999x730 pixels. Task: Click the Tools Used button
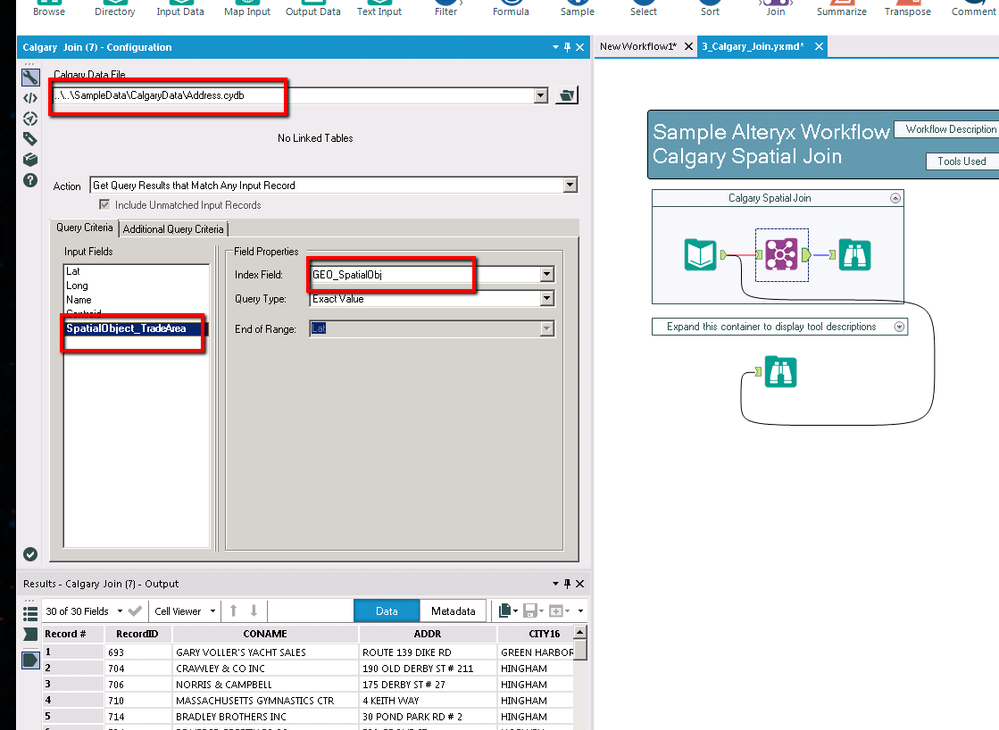pyautogui.click(x=962, y=161)
